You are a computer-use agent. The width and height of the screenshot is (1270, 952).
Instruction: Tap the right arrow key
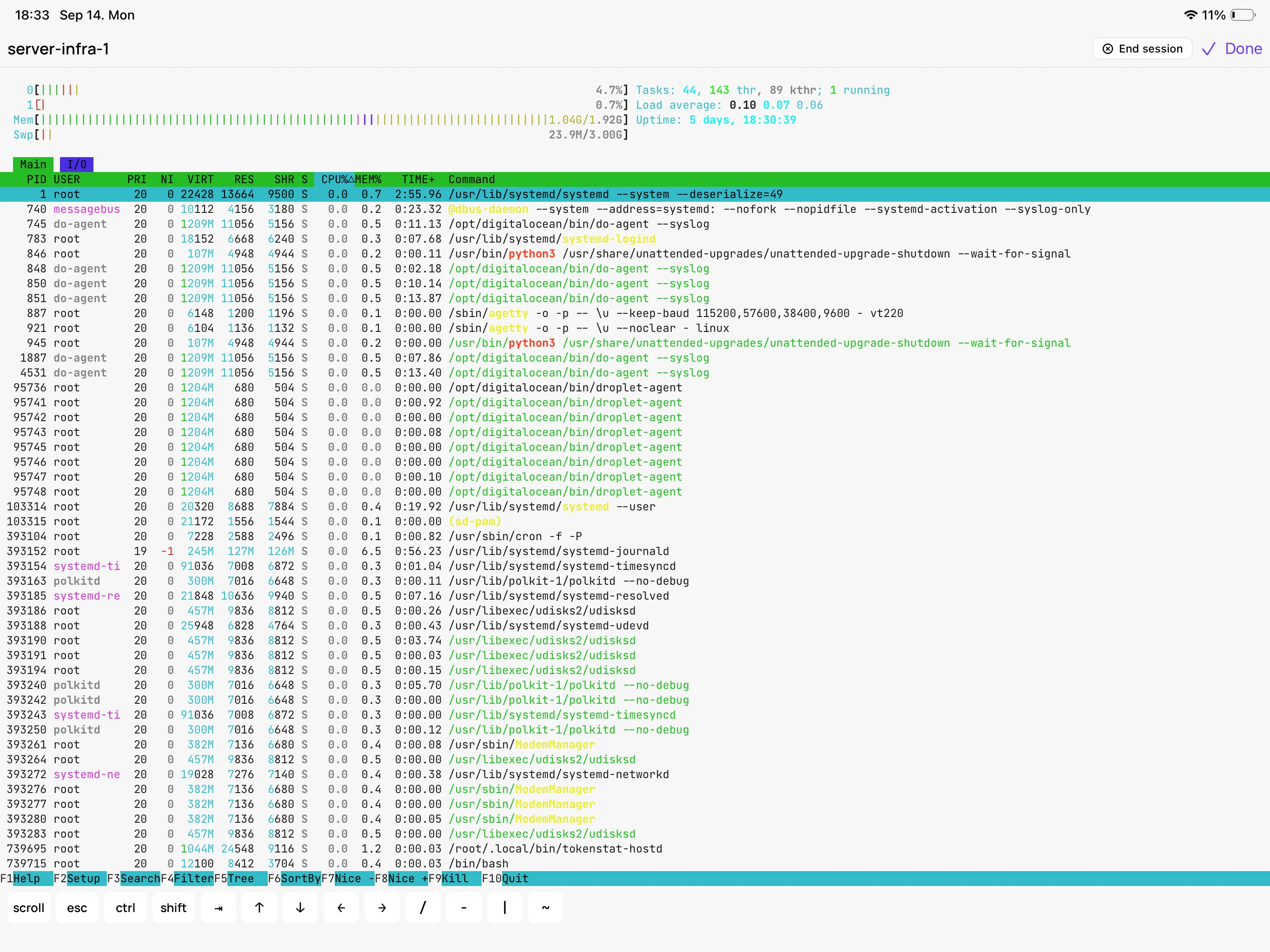382,907
